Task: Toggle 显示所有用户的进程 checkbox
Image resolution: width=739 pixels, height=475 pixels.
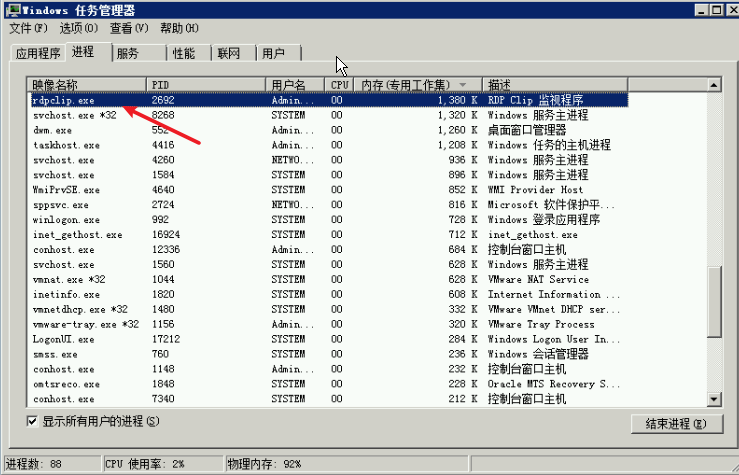Action: point(32,421)
